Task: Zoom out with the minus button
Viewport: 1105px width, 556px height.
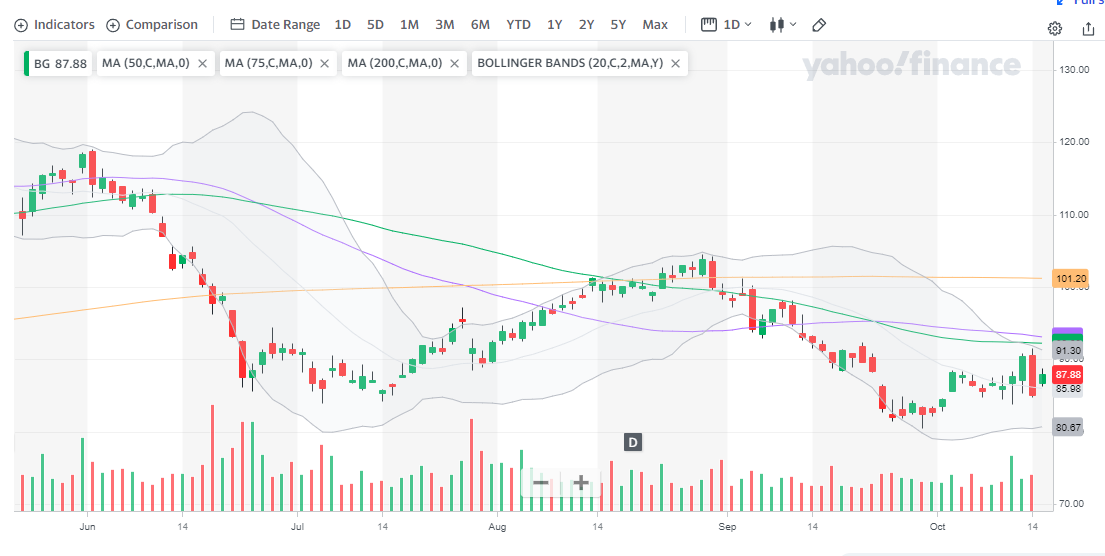Action: coord(540,483)
